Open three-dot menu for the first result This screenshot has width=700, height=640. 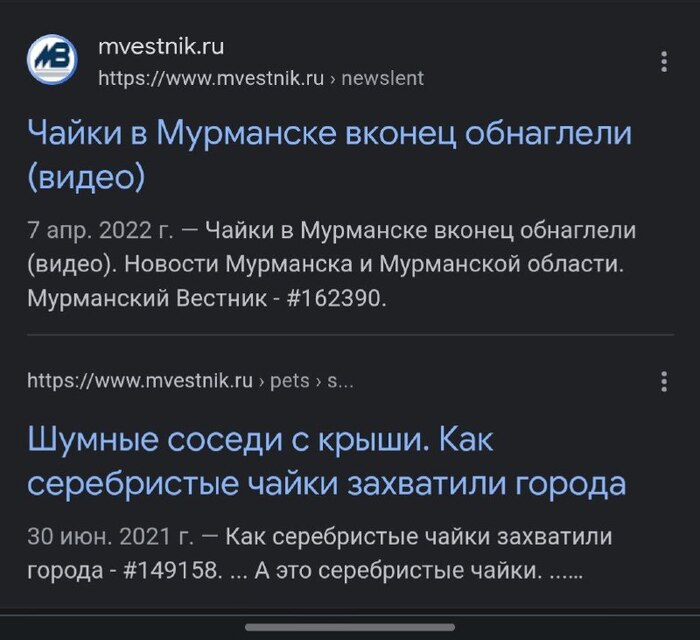click(x=664, y=61)
